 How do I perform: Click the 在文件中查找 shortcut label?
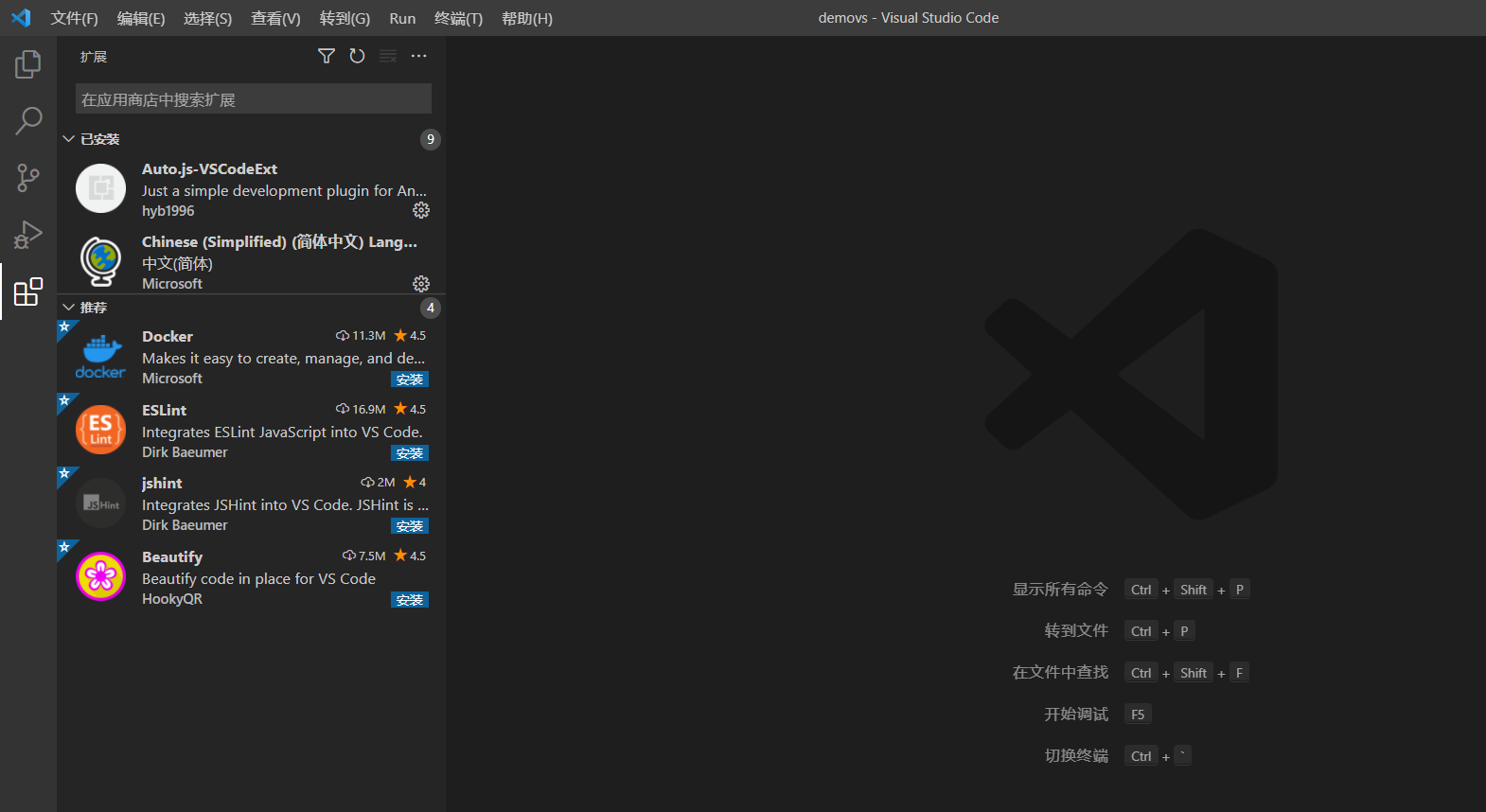(x=1060, y=672)
